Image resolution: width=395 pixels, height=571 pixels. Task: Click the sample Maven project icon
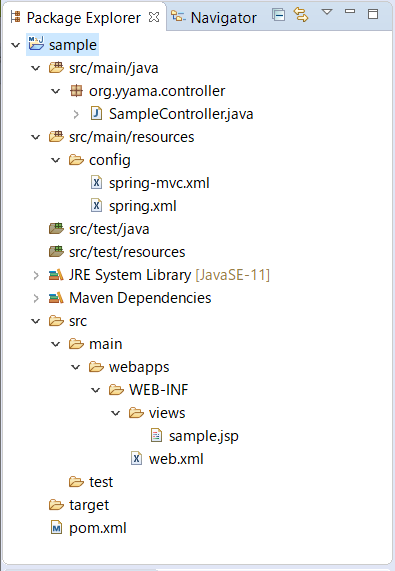pyautogui.click(x=36, y=44)
